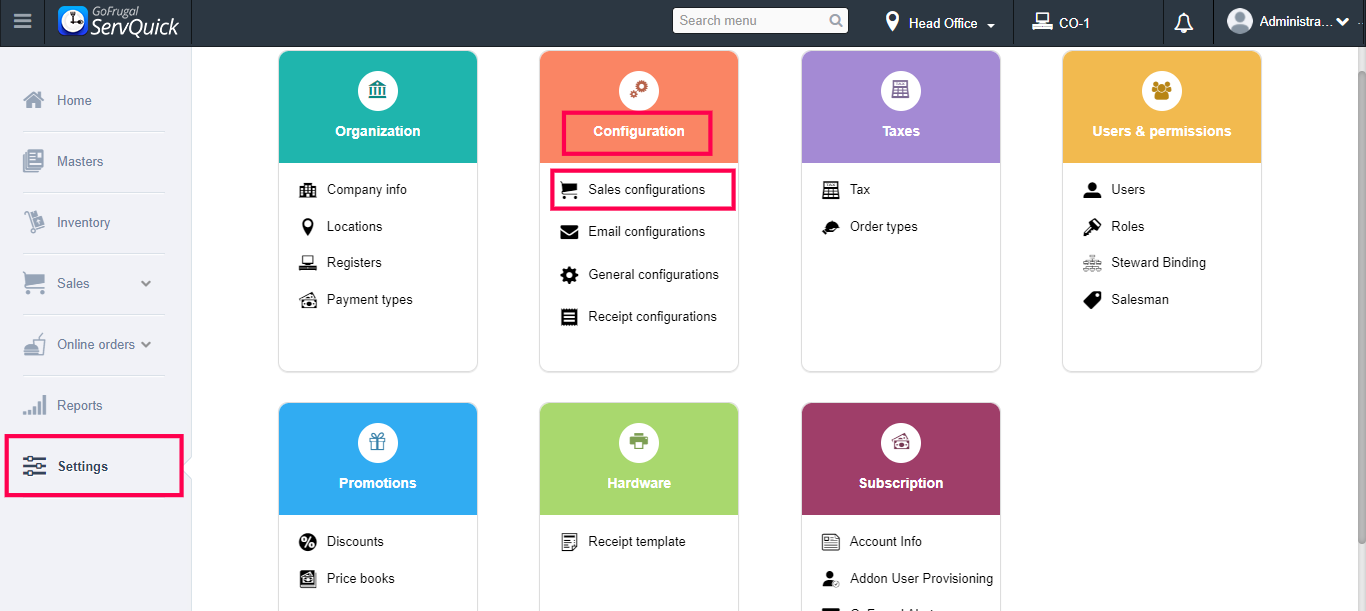Click the Taxes calculator icon

pyautogui.click(x=901, y=91)
